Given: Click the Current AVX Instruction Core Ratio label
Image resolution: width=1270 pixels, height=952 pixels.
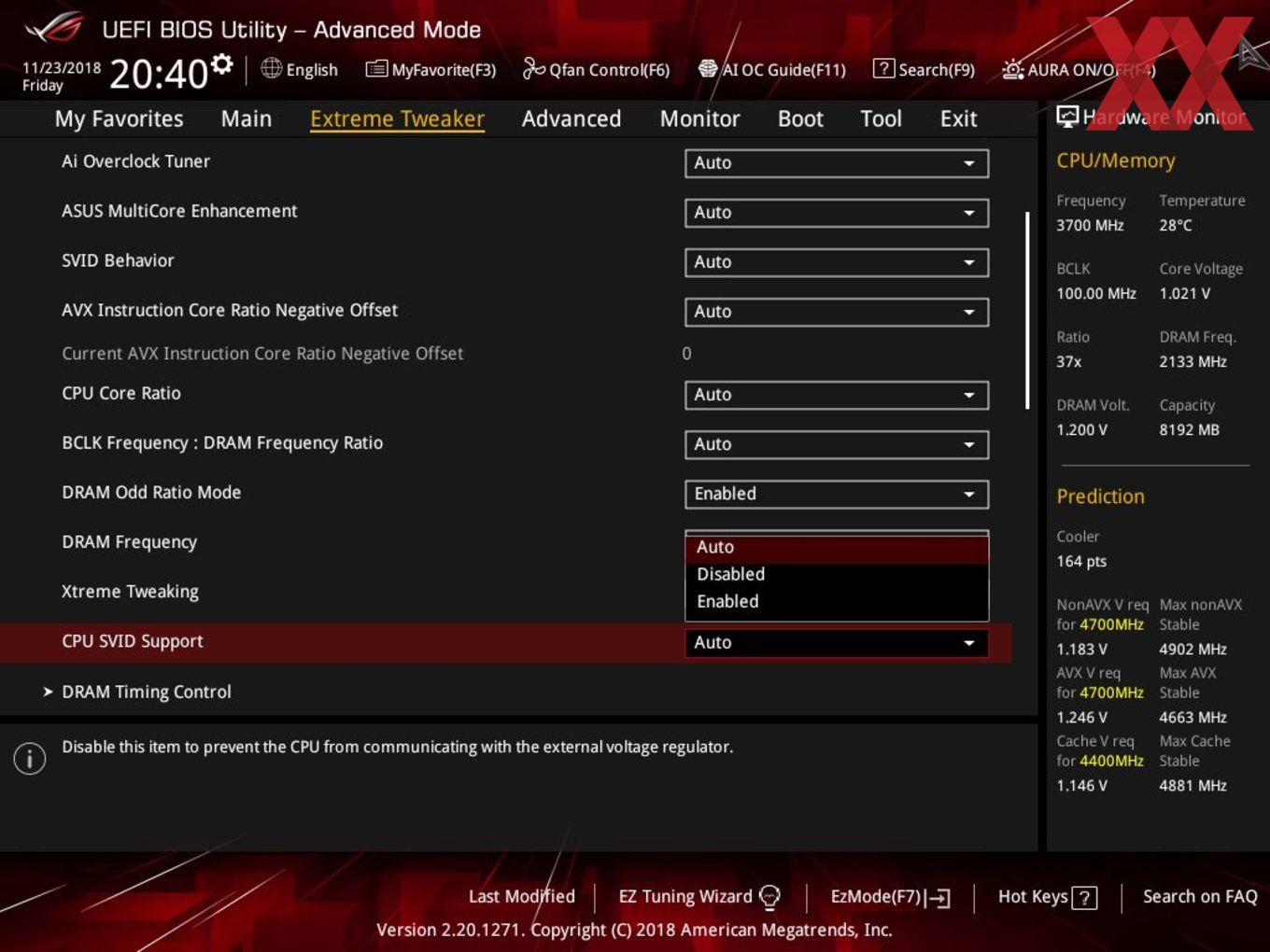Looking at the screenshot, I should [x=262, y=354].
